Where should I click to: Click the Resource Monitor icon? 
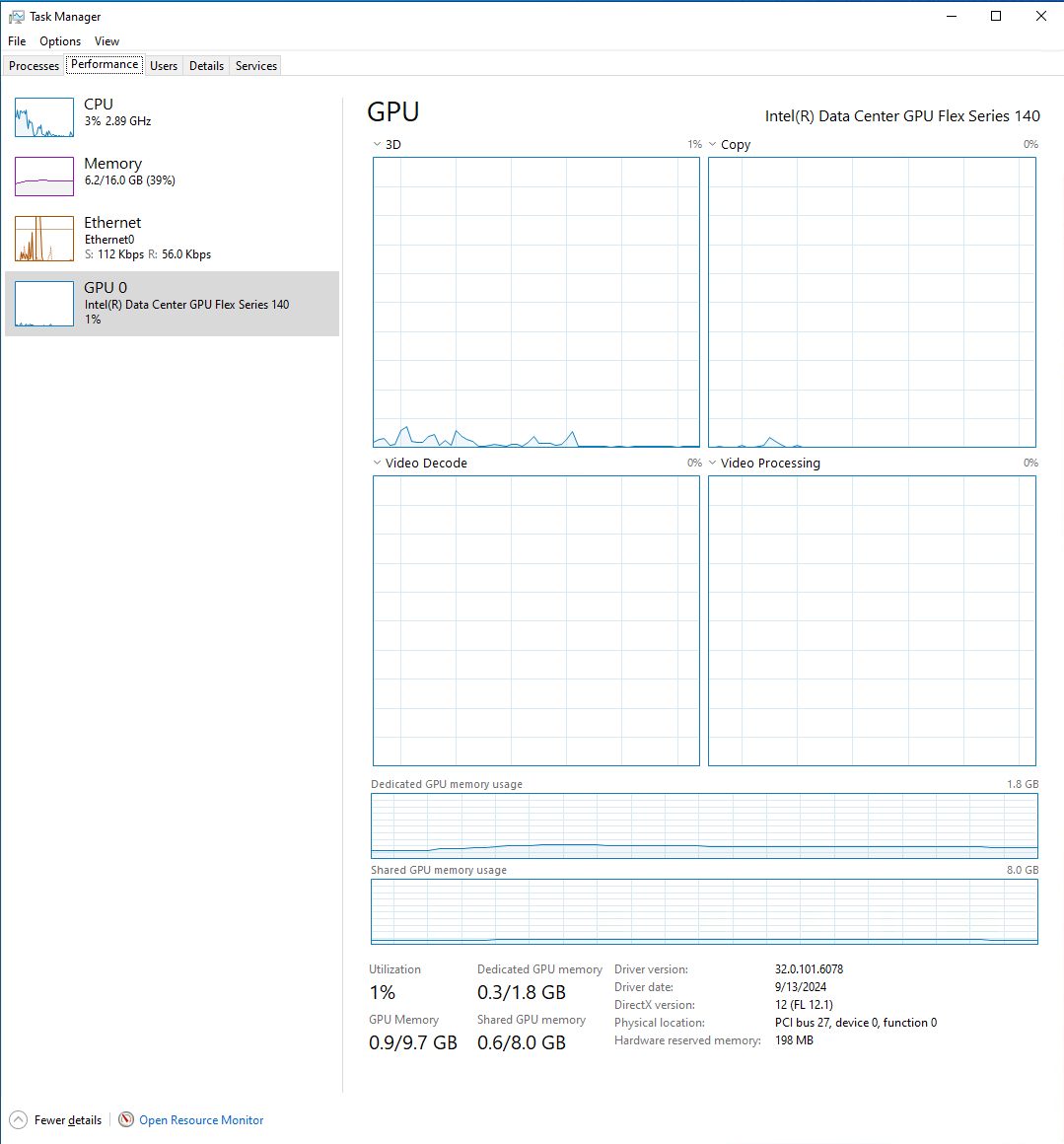pyautogui.click(x=126, y=1119)
